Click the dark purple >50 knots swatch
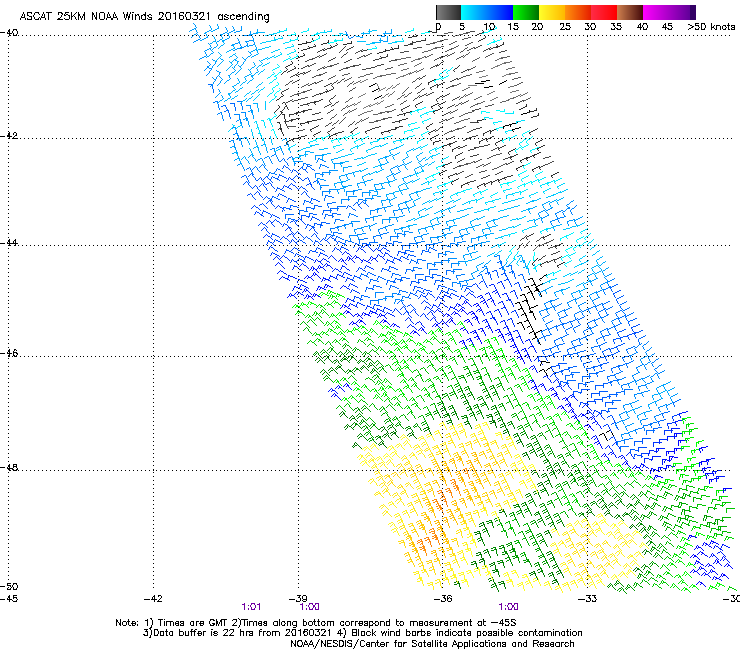This screenshot has width=740, height=650. tap(693, 12)
